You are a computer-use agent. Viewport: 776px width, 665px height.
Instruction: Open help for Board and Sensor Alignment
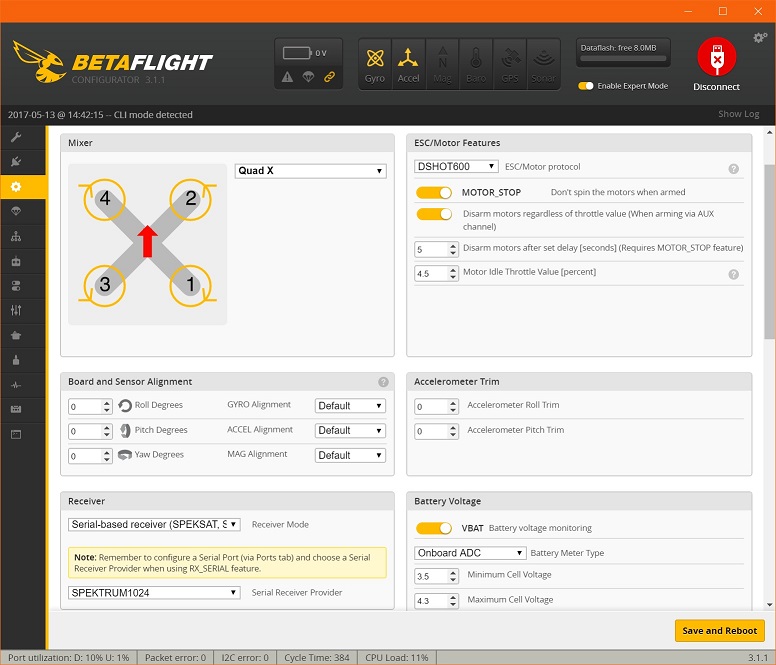[x=383, y=382]
